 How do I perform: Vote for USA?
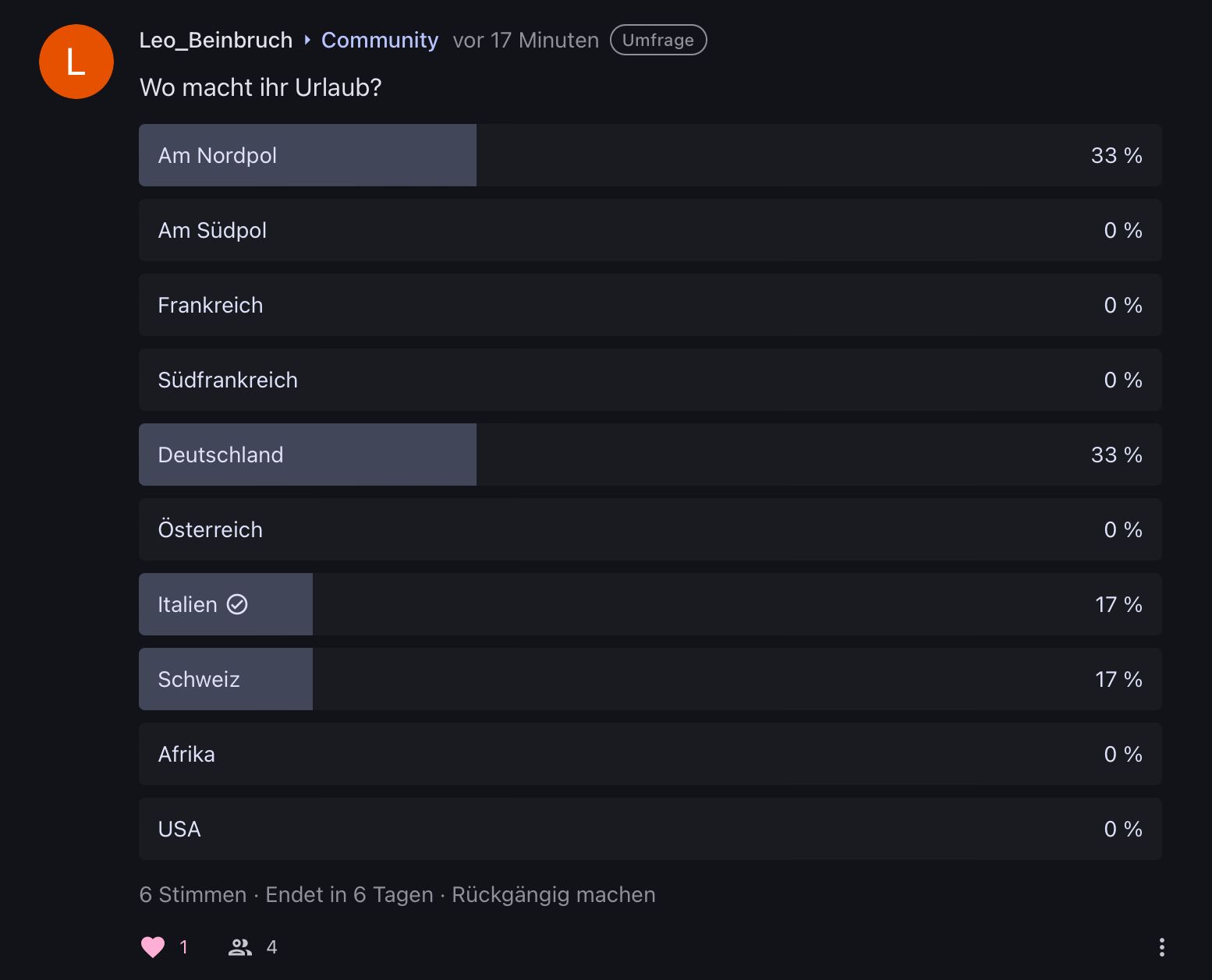[x=650, y=829]
